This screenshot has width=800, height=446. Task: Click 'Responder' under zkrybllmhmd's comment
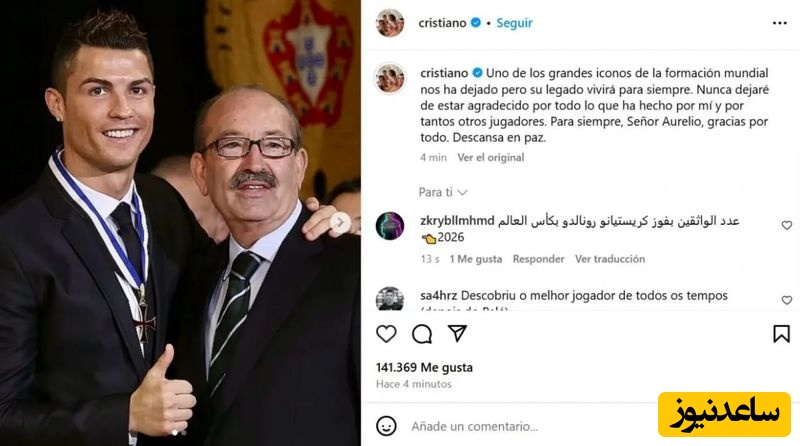point(538,259)
